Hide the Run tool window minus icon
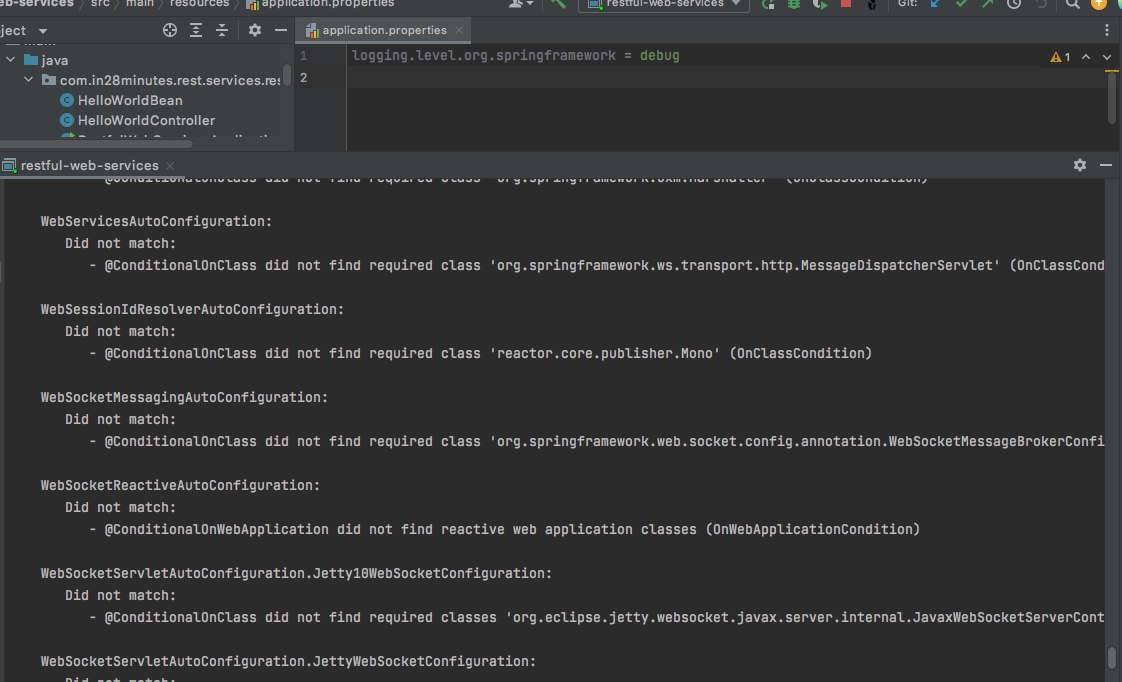1122x682 pixels. [1106, 165]
